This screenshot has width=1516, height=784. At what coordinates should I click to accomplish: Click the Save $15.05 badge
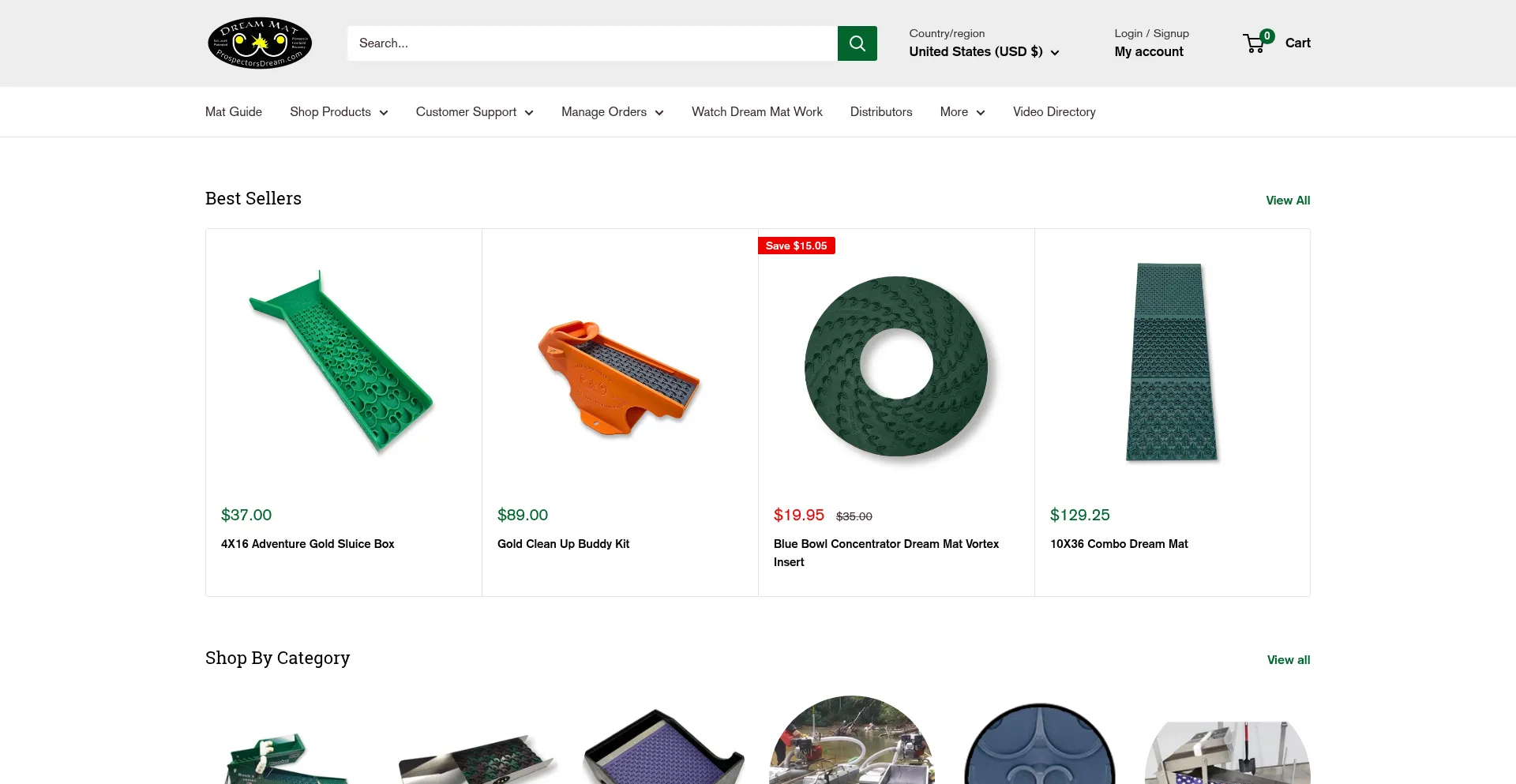tap(797, 246)
